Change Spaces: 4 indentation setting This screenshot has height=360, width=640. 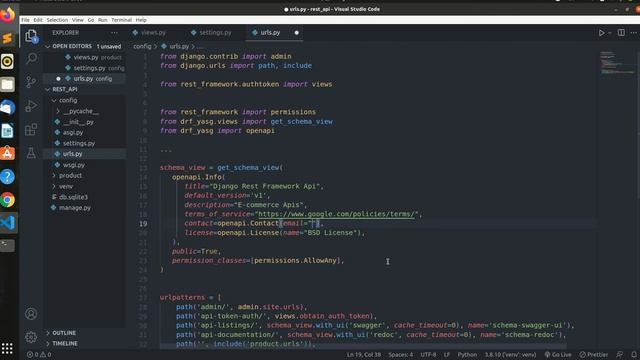400,354
